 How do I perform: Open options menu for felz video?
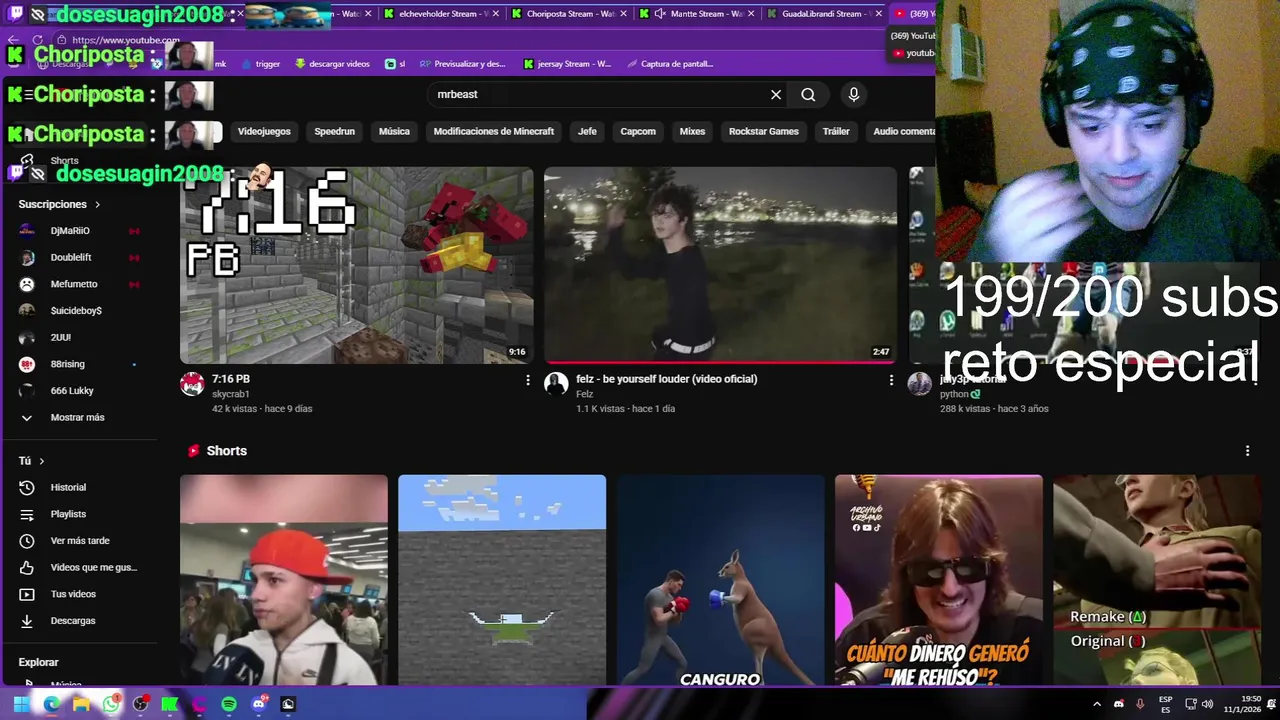pos(891,380)
